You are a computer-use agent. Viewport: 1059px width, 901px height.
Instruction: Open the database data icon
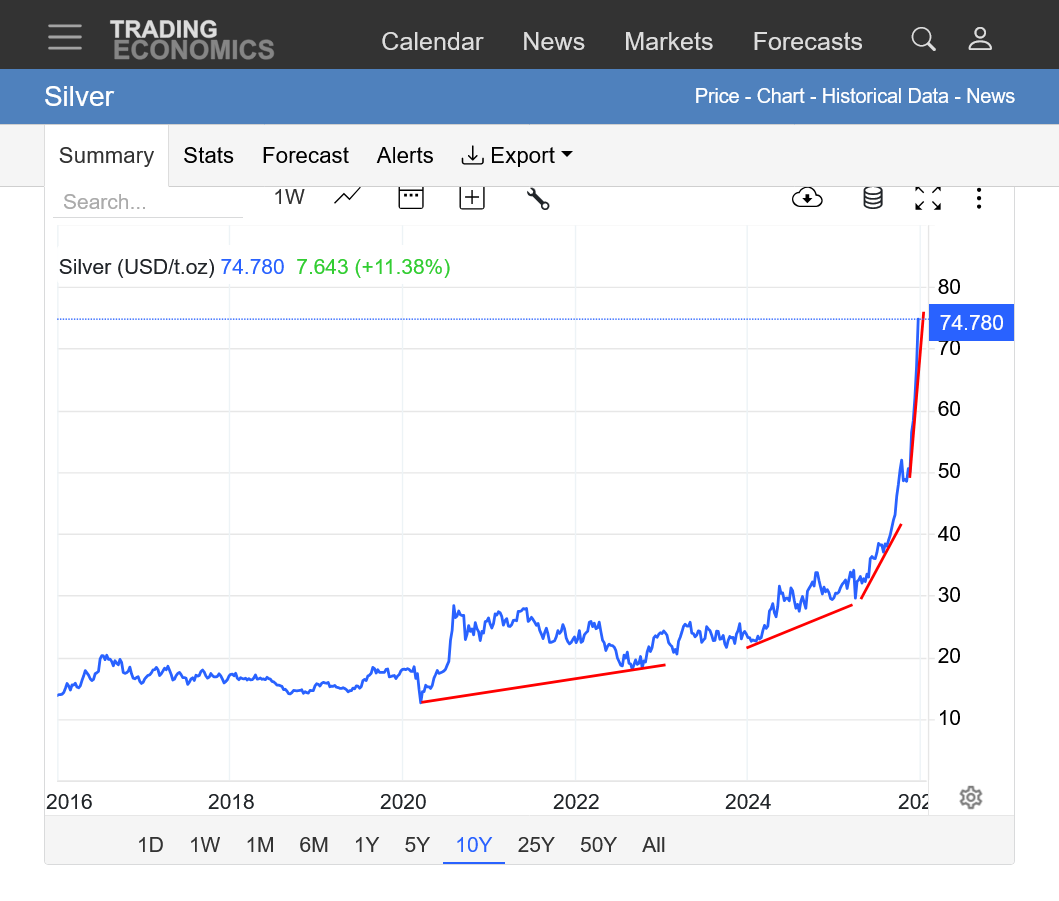pyautogui.click(x=873, y=198)
